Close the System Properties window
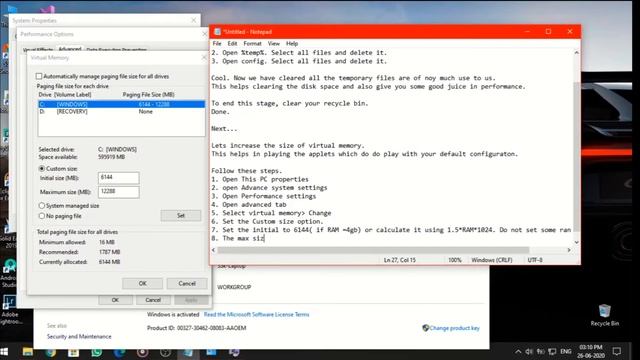Screen dimensions: 640x360 (193, 20)
